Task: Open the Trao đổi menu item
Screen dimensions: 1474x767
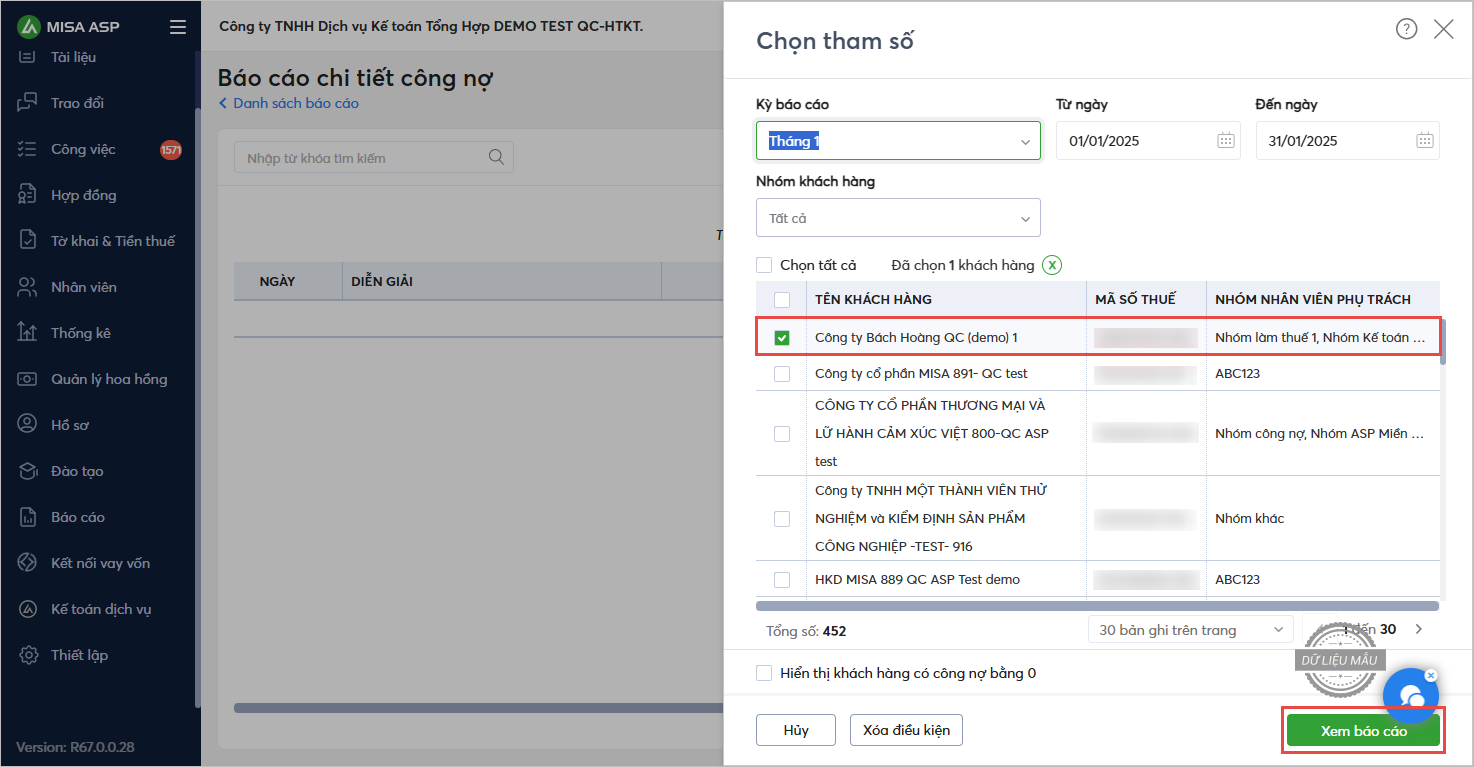Action: [x=100, y=103]
